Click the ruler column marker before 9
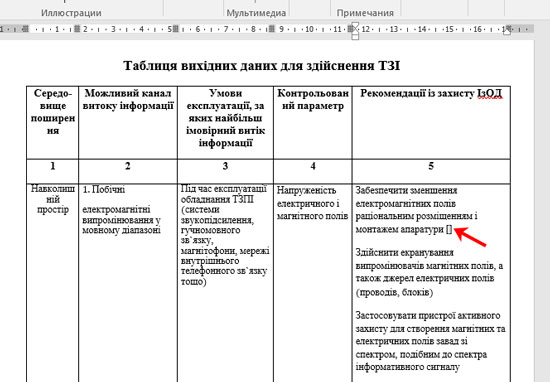The image size is (550, 382). (x=272, y=29)
